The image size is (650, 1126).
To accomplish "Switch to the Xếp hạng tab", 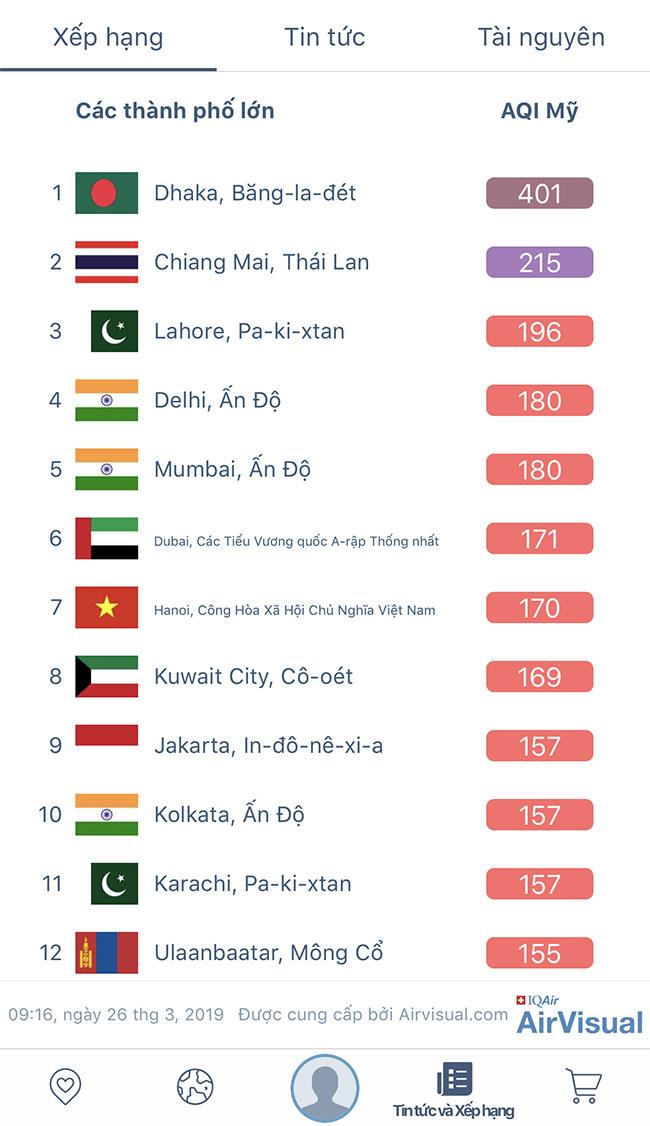I will click(x=108, y=38).
